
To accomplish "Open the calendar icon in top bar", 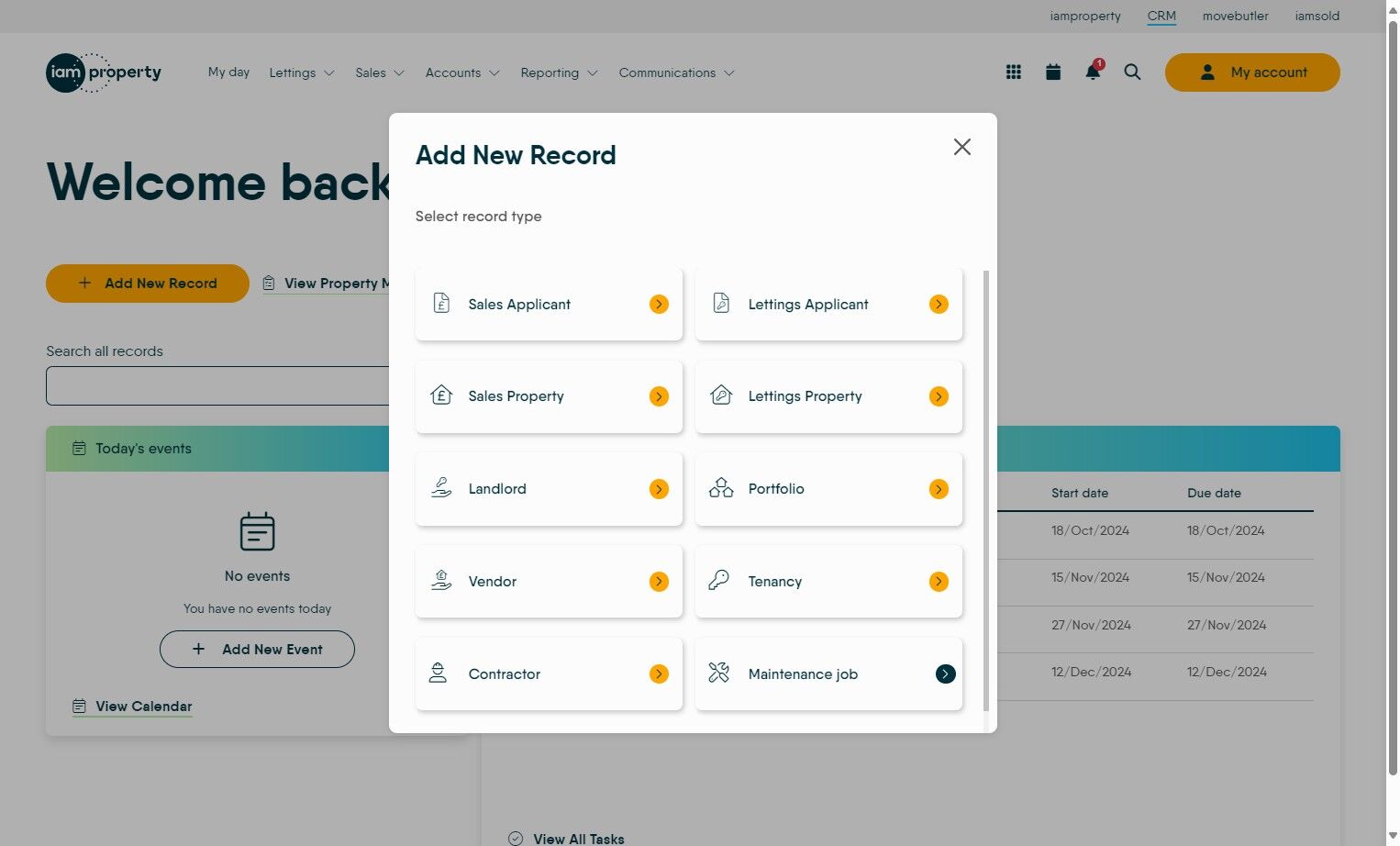I will click(1053, 72).
